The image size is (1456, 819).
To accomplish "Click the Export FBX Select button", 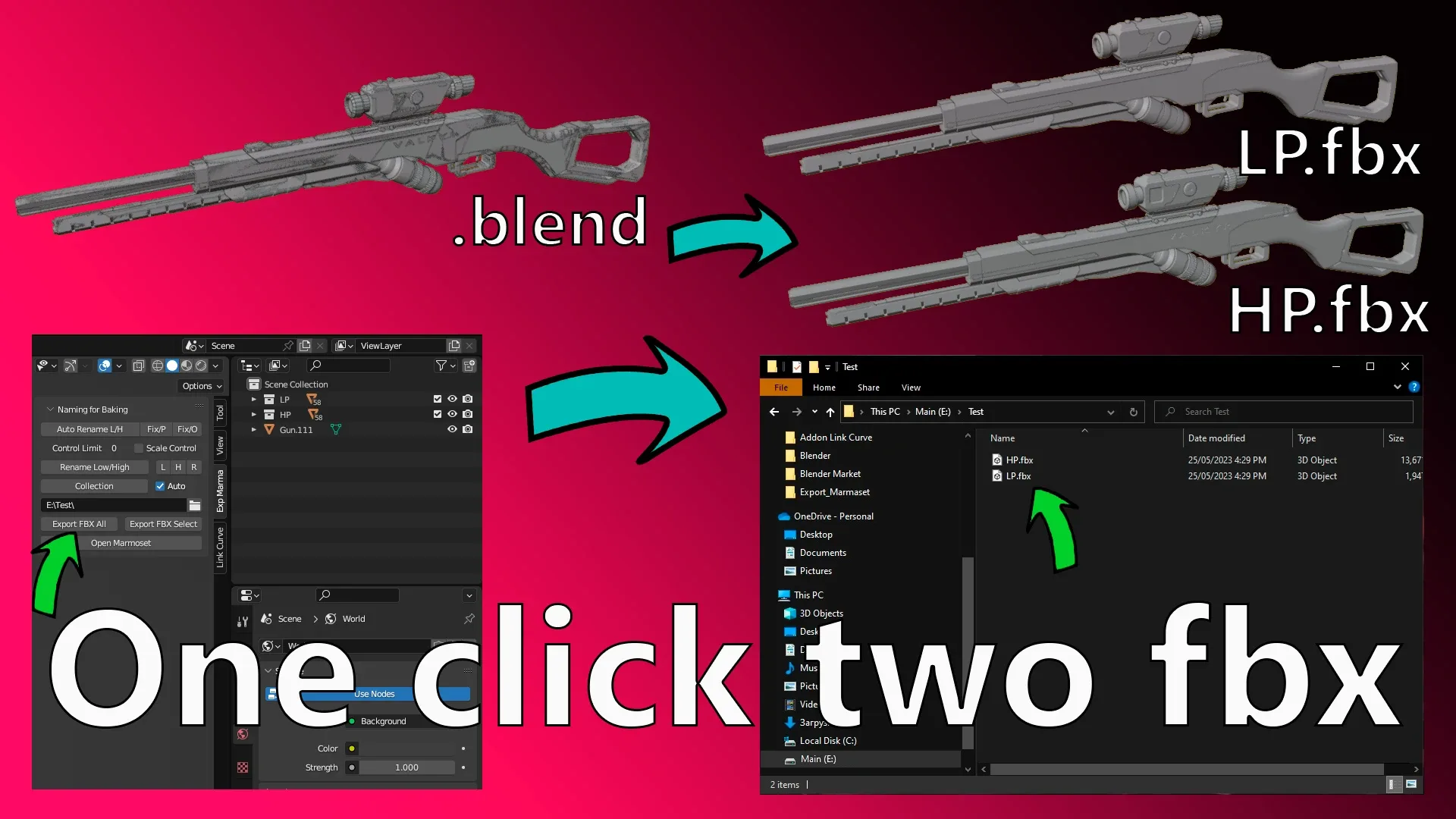I will (x=162, y=523).
